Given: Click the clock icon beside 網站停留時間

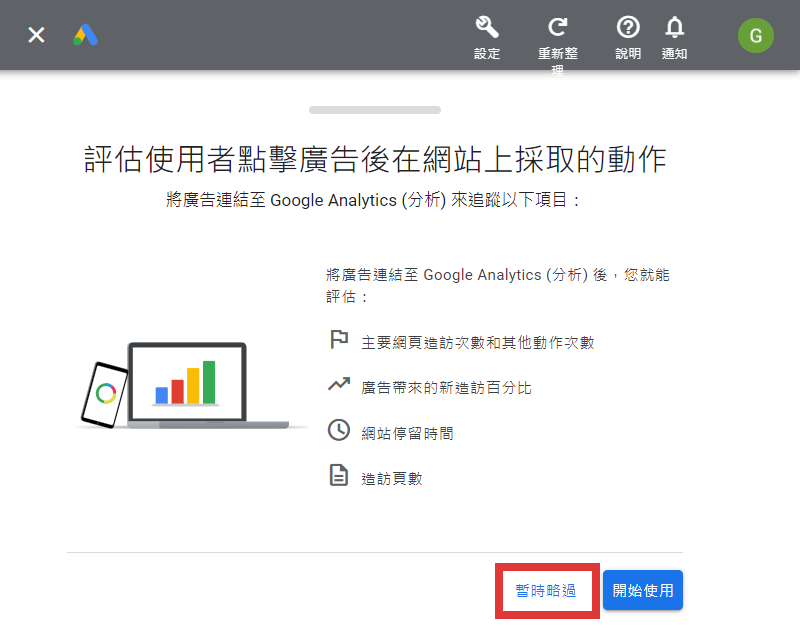Looking at the screenshot, I should pyautogui.click(x=339, y=430).
